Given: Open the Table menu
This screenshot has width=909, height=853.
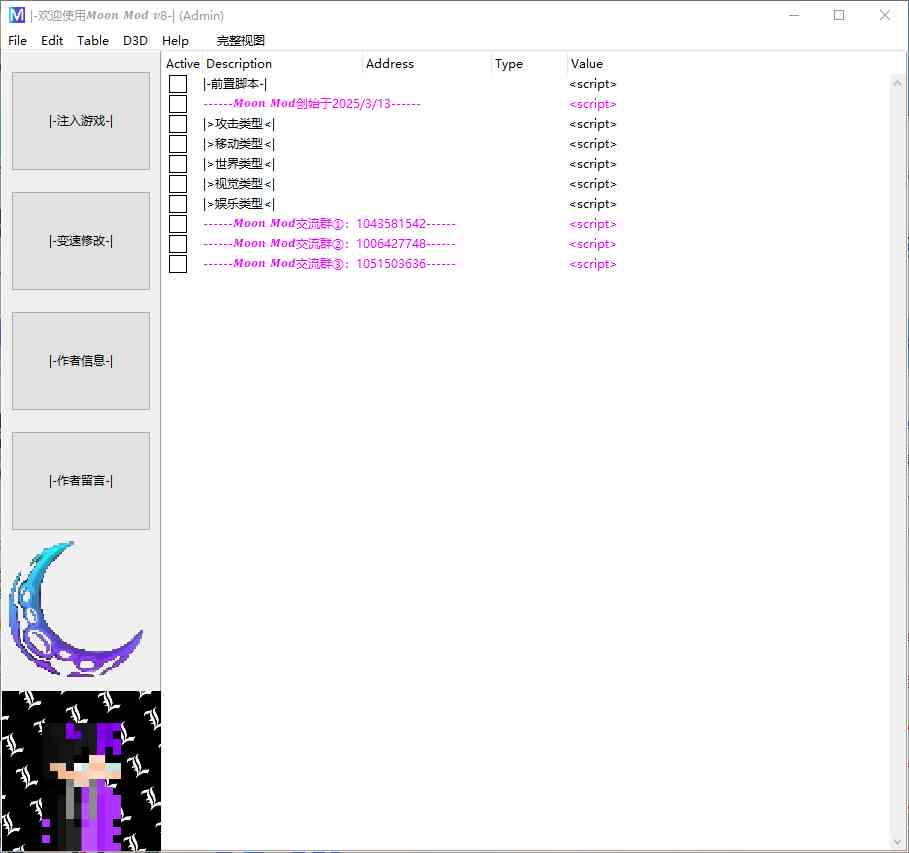Looking at the screenshot, I should (x=93, y=41).
